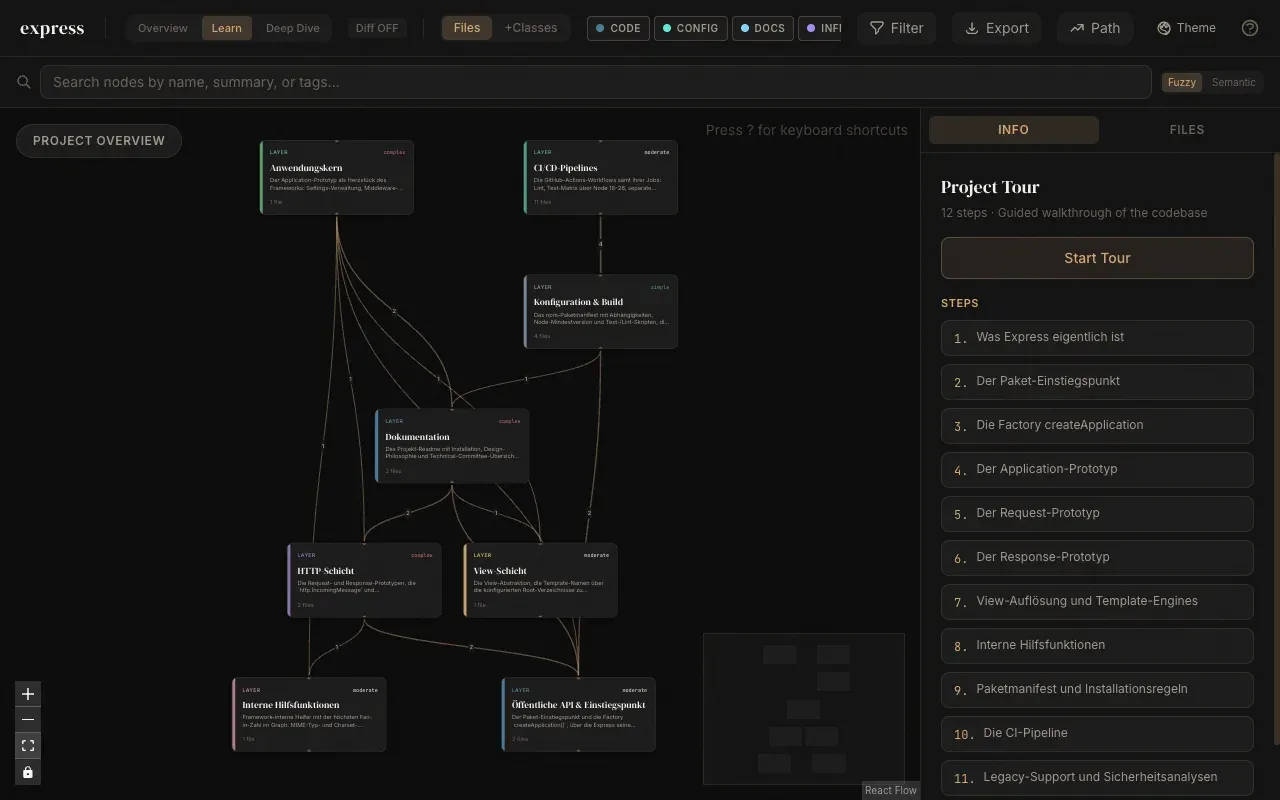Select Fuzzy search mode
Screen dimensions: 1280x800
1182,82
